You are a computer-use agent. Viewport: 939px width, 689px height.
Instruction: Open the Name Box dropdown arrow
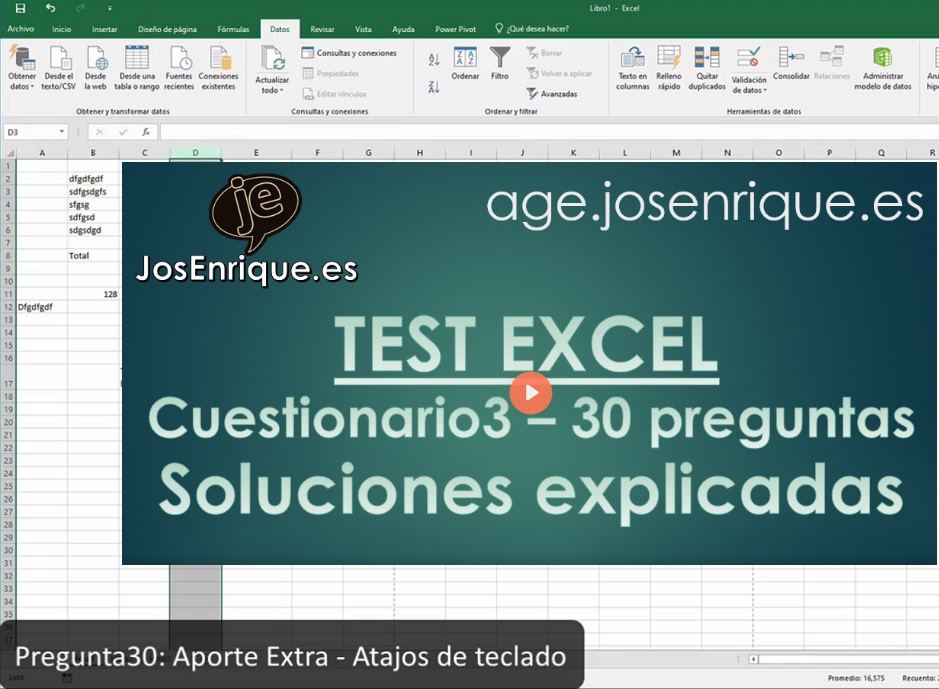click(x=62, y=132)
